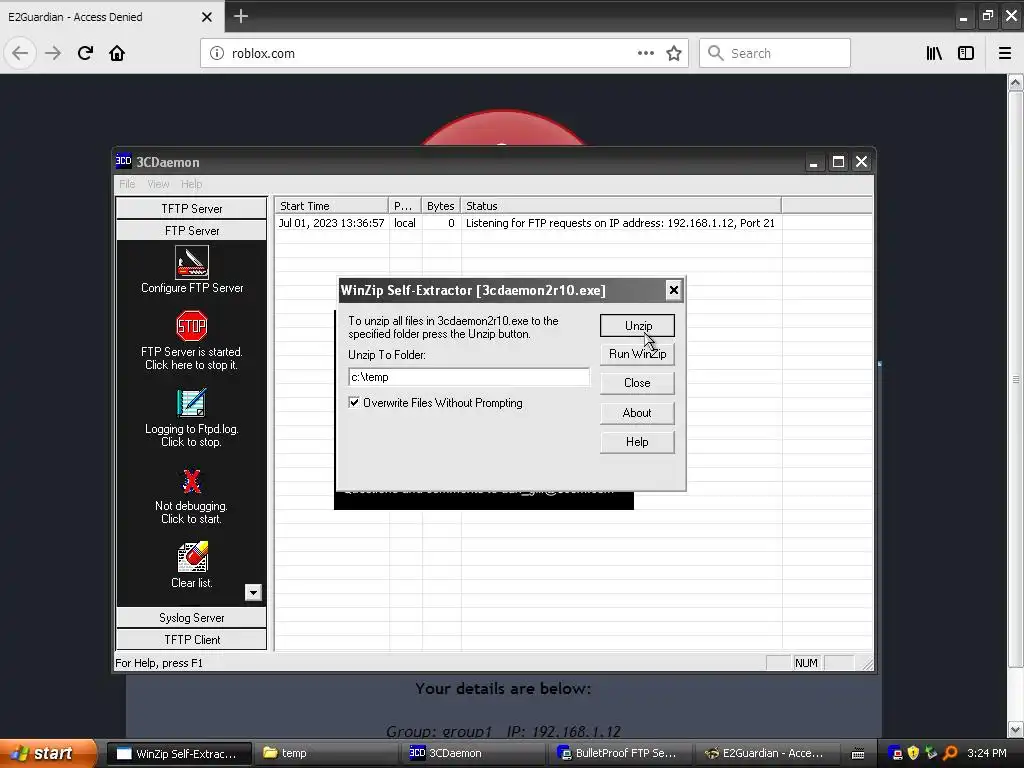The image size is (1024, 768).
Task: Reload the roblox.com page
Action: (85, 53)
